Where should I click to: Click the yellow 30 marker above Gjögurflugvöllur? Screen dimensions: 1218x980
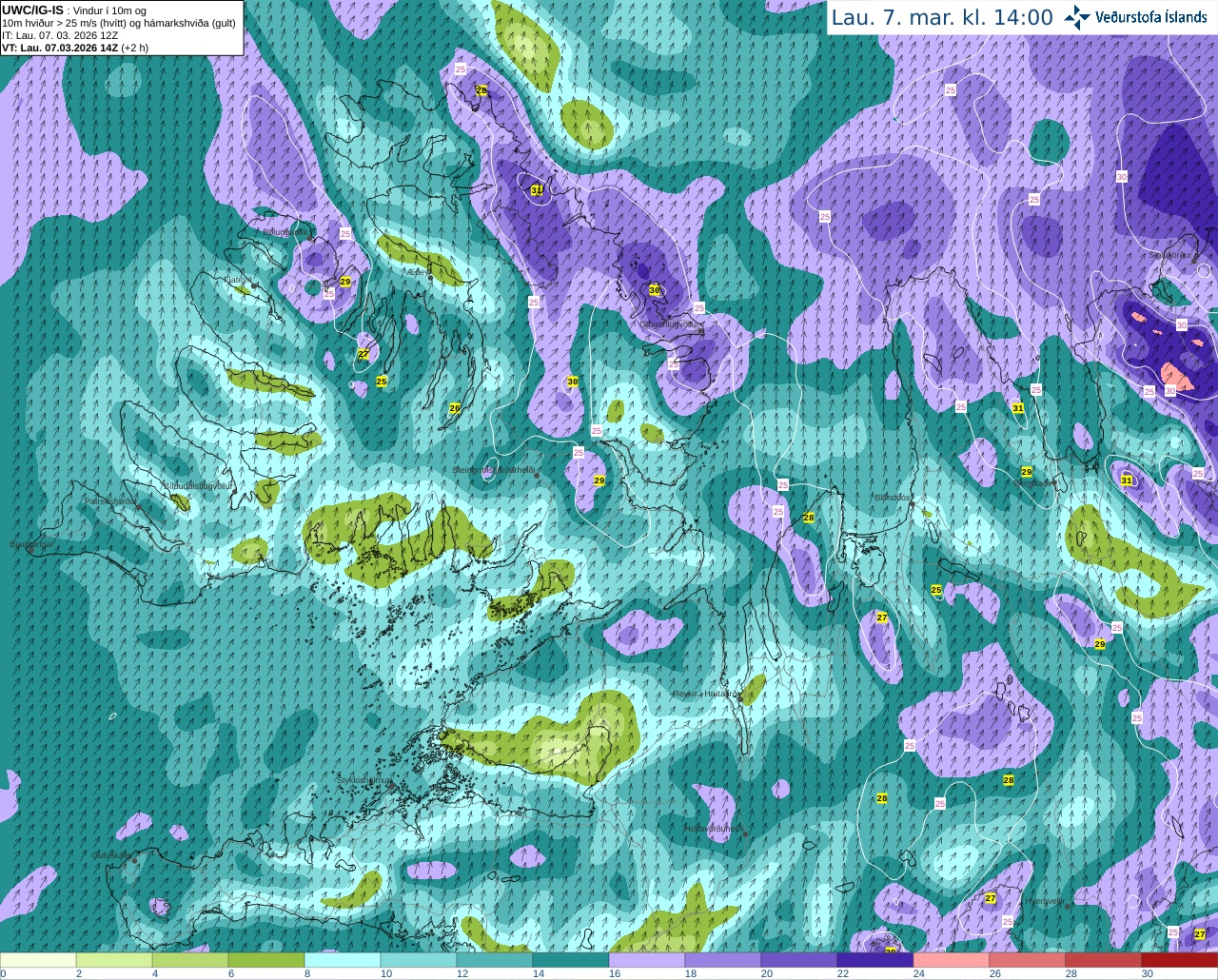coord(655,289)
